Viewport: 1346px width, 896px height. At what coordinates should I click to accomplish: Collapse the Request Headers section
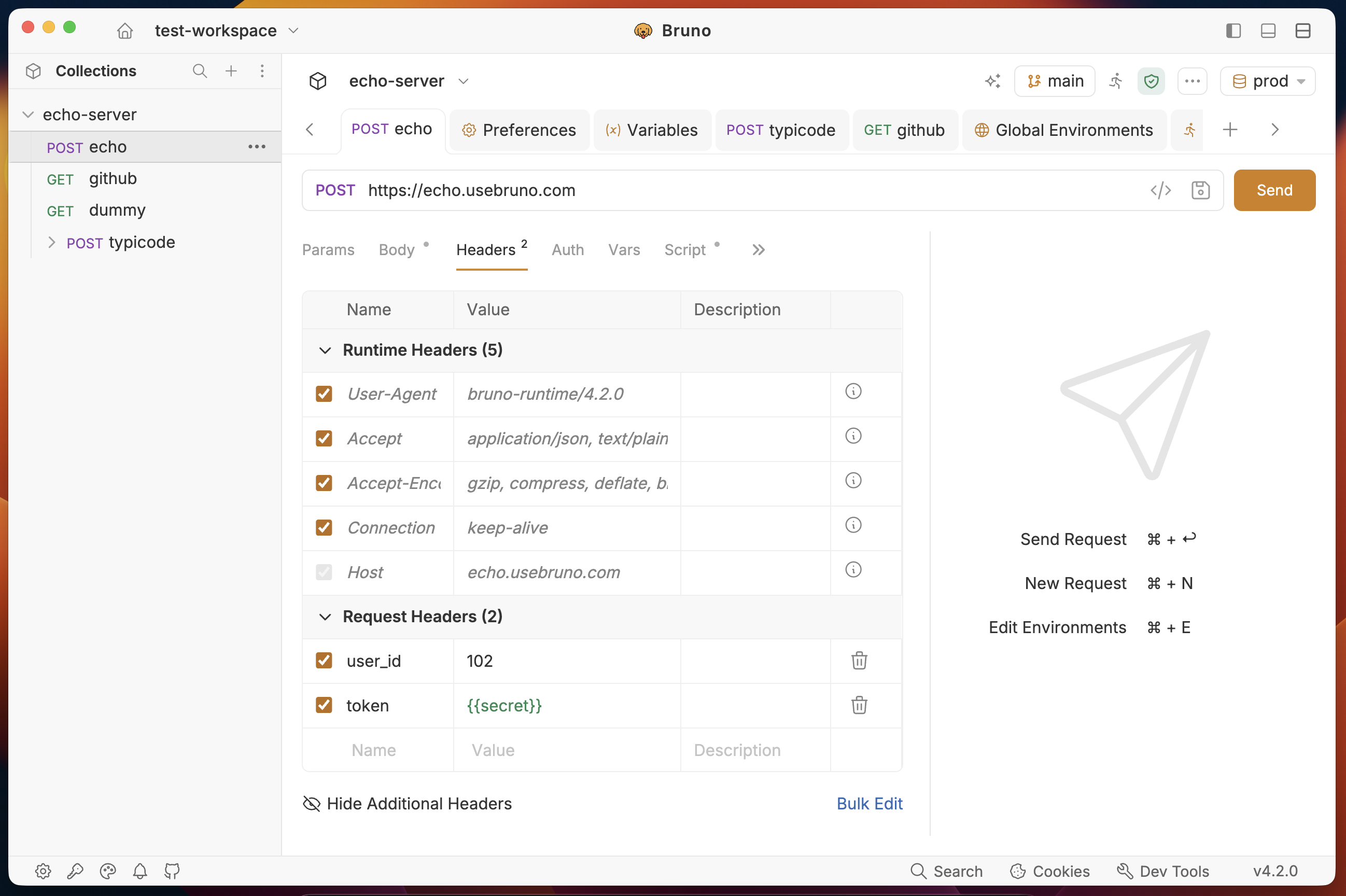coord(325,617)
